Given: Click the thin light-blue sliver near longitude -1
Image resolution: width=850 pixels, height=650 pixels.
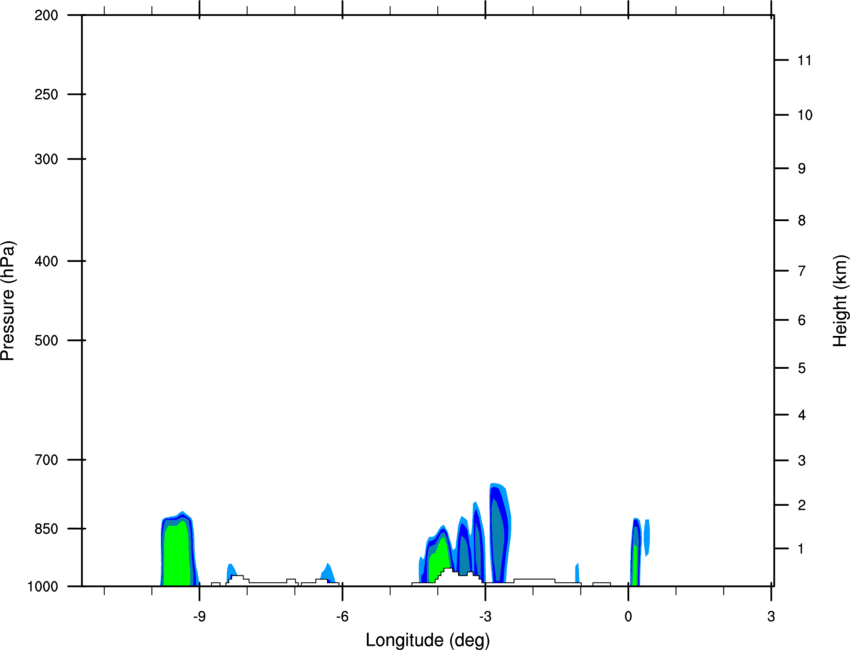Looking at the screenshot, I should coord(577,572).
